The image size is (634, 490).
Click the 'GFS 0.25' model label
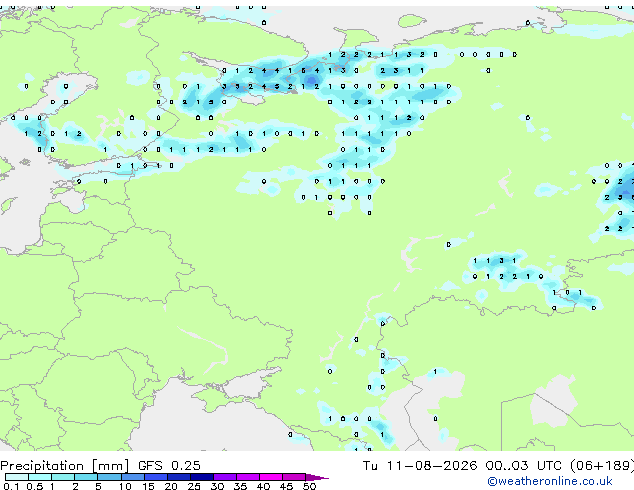pyautogui.click(x=169, y=466)
